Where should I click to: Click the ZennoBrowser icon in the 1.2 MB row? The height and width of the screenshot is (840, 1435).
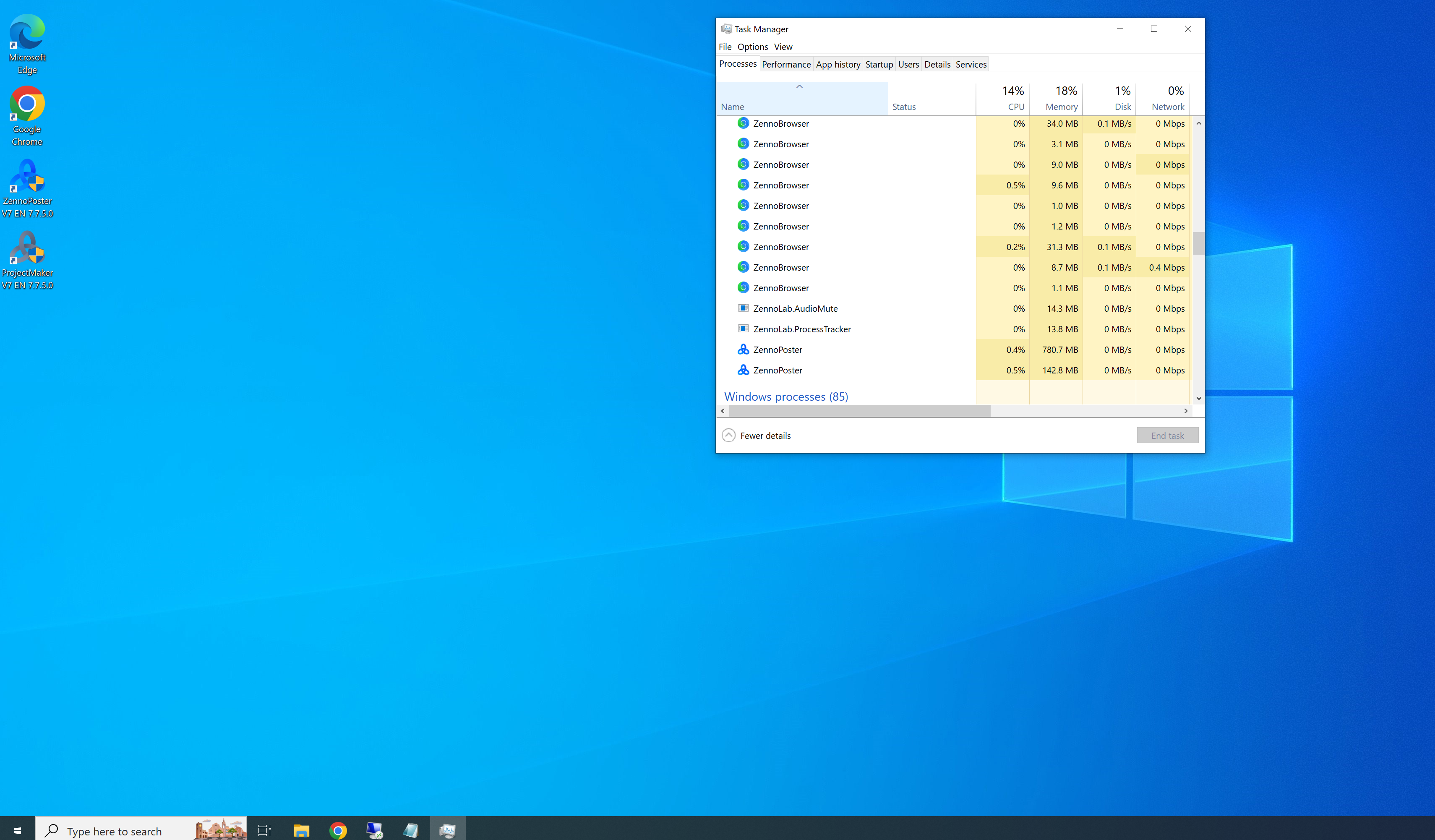743,225
